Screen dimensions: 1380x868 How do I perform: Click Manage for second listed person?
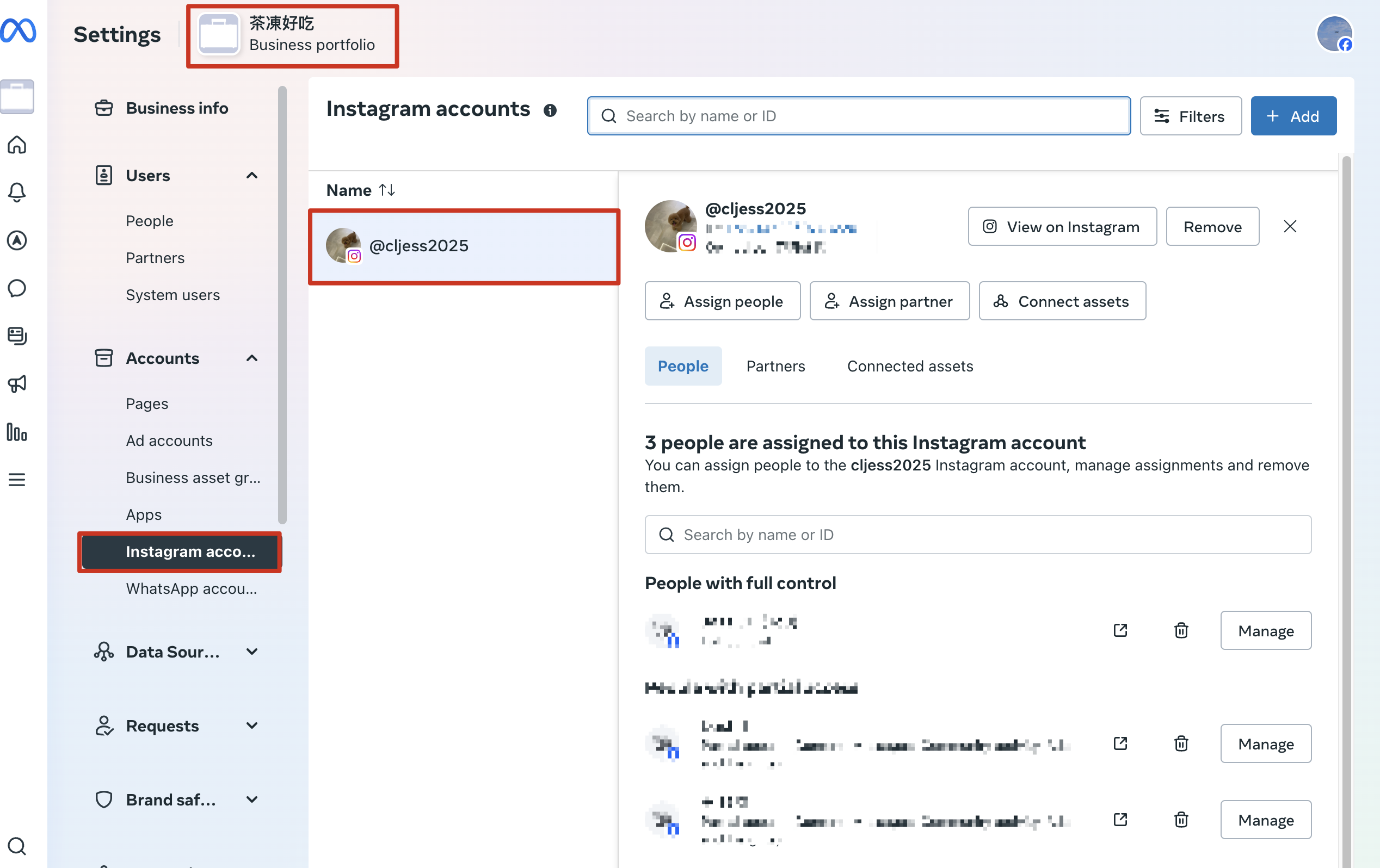click(1265, 743)
